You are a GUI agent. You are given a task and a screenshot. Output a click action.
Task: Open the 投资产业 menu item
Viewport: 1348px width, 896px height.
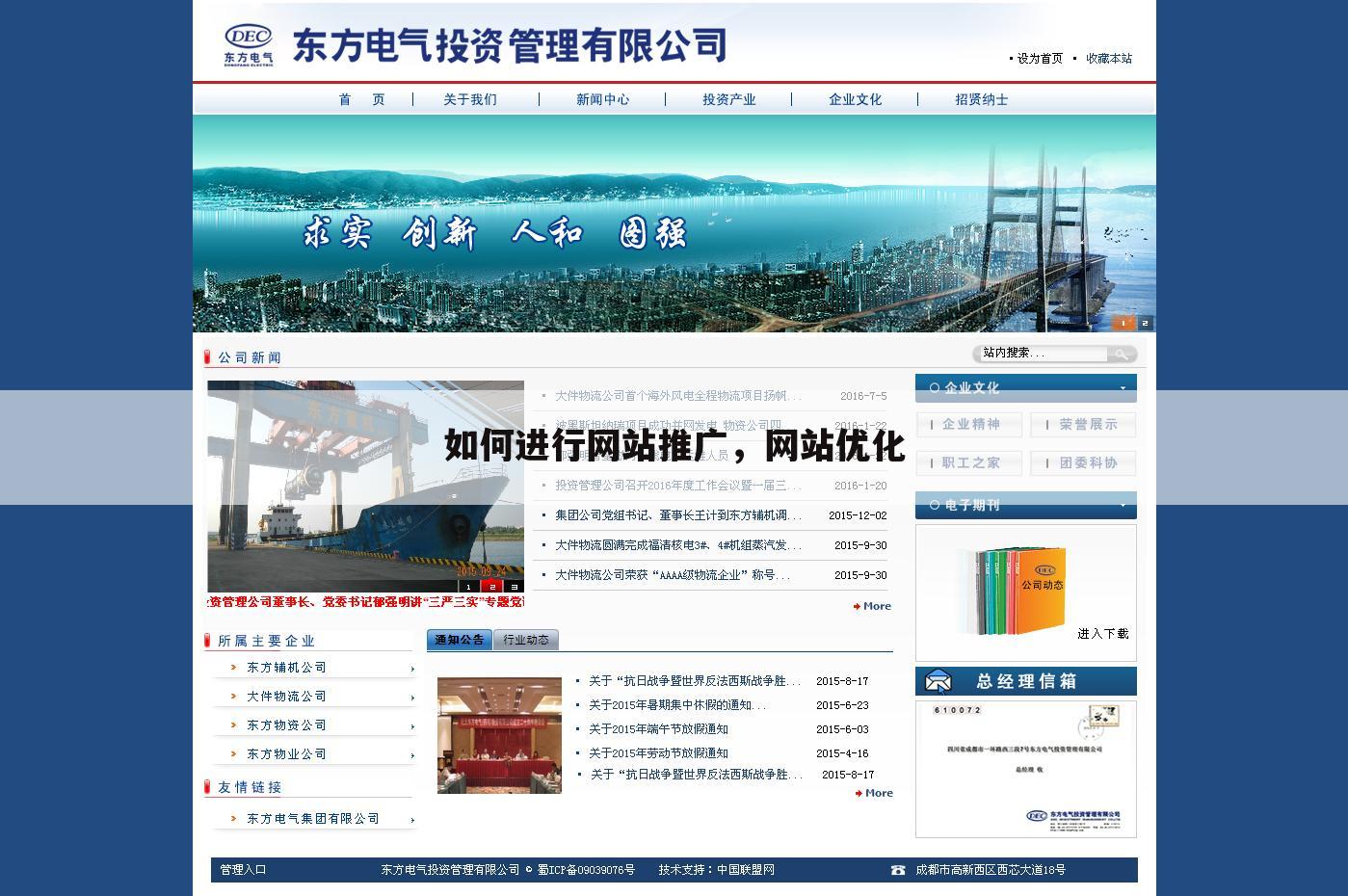729,99
